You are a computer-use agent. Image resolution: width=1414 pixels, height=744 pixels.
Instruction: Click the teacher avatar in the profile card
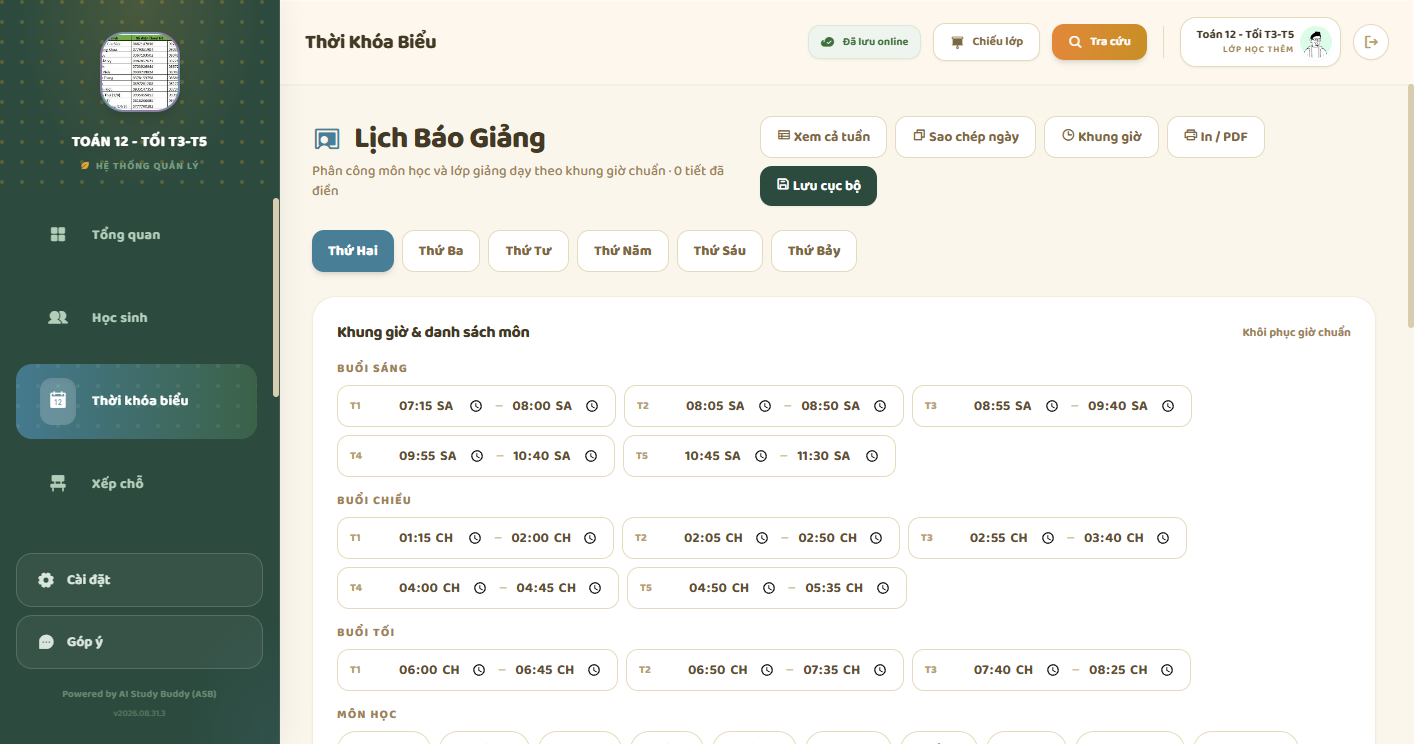click(1316, 42)
